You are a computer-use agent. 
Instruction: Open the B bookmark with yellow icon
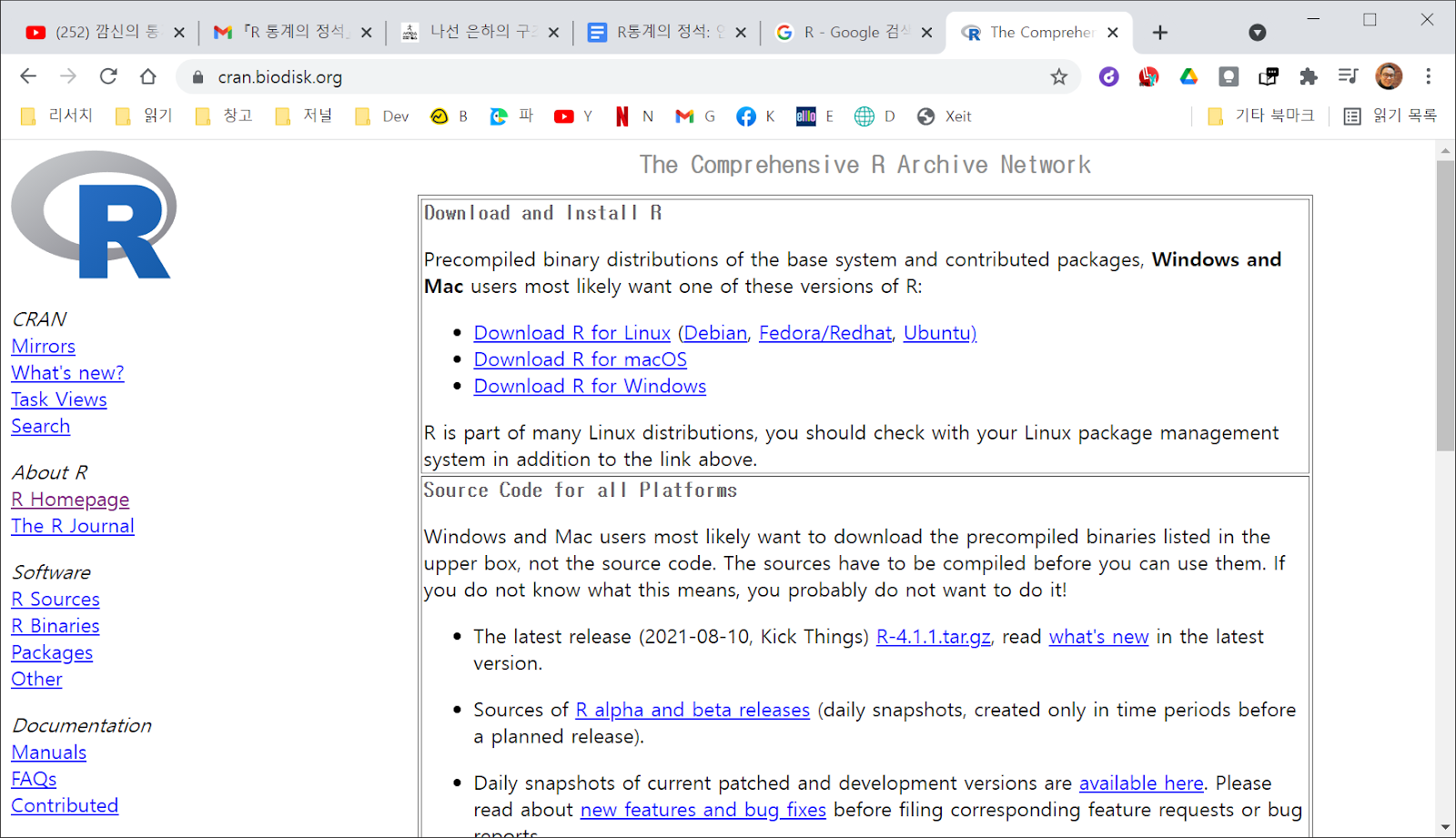click(x=450, y=116)
